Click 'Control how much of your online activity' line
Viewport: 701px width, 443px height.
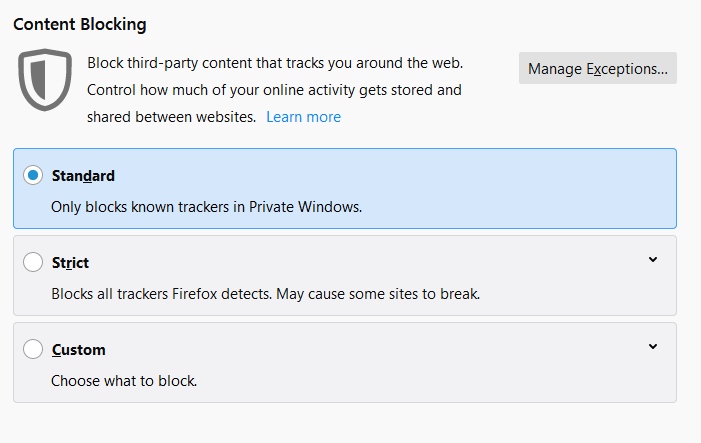click(x=274, y=90)
